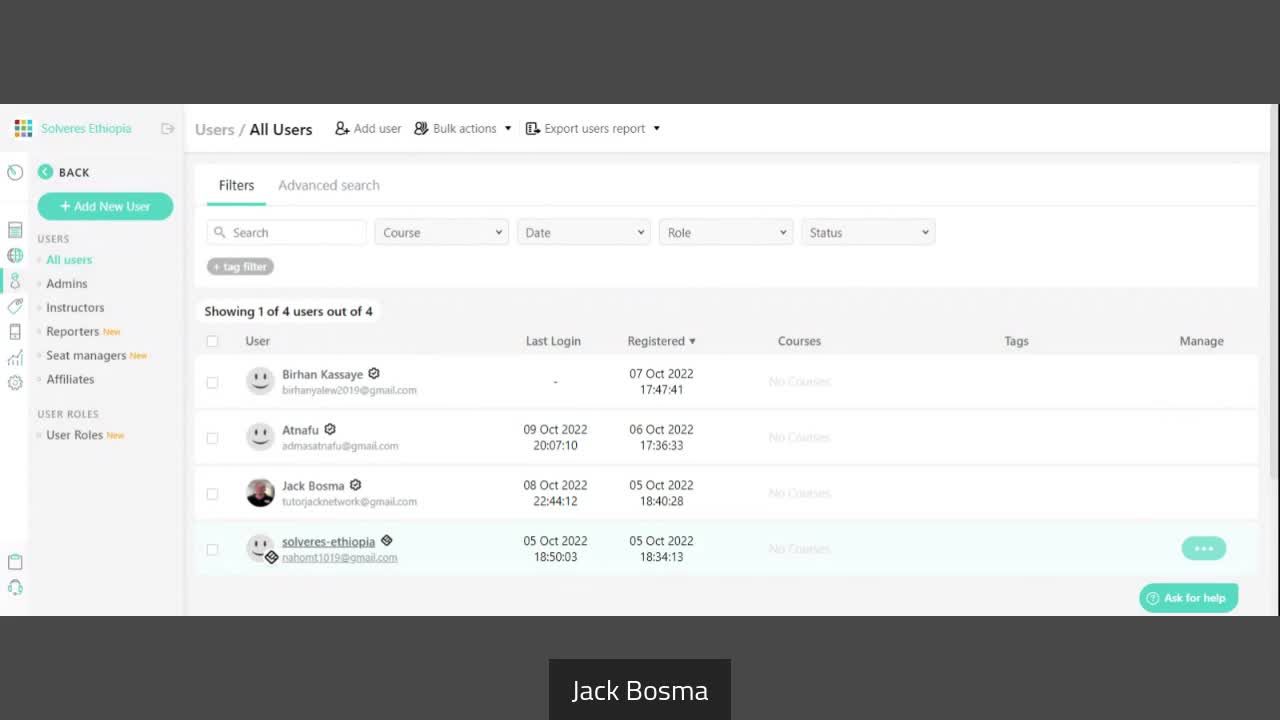The width and height of the screenshot is (1280, 720).
Task: Open the analytics chart icon in the sidebar
Action: coord(15,358)
